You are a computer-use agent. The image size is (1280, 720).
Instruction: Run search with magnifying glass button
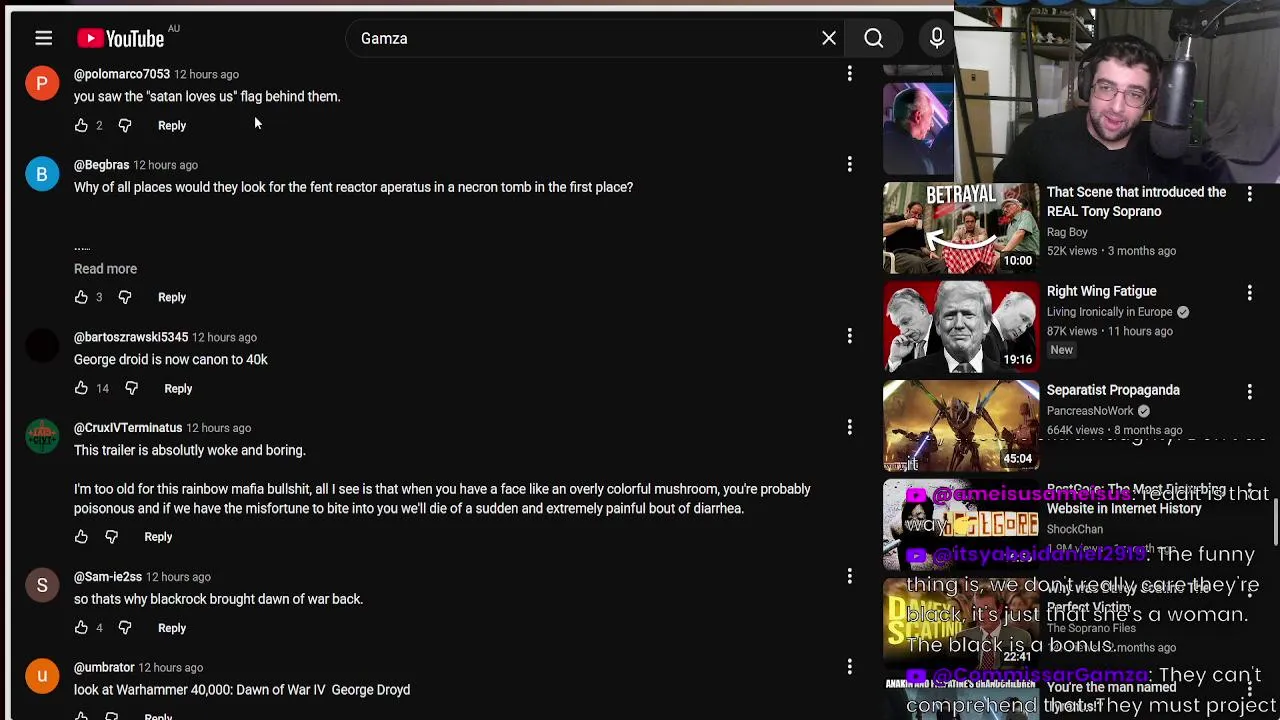[x=874, y=38]
